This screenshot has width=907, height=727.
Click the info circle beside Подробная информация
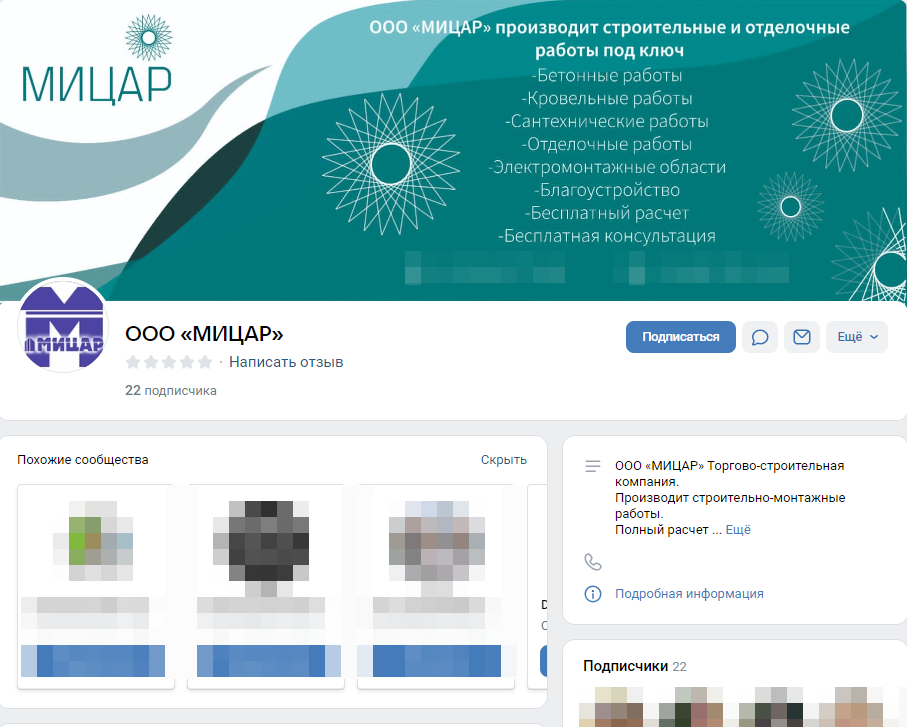tap(592, 593)
